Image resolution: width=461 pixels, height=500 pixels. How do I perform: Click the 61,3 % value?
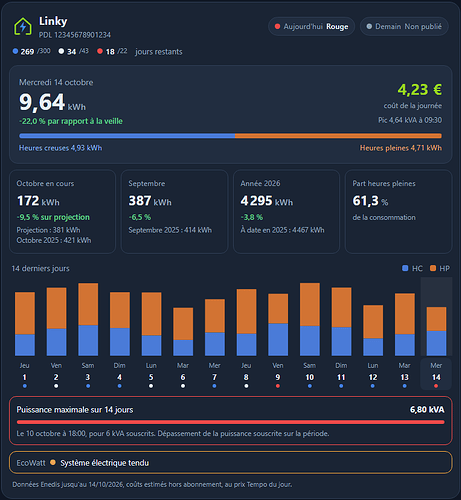[x=370, y=201]
